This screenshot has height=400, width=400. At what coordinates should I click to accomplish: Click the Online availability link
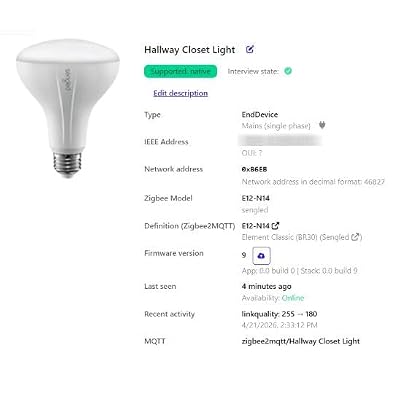click(x=293, y=298)
